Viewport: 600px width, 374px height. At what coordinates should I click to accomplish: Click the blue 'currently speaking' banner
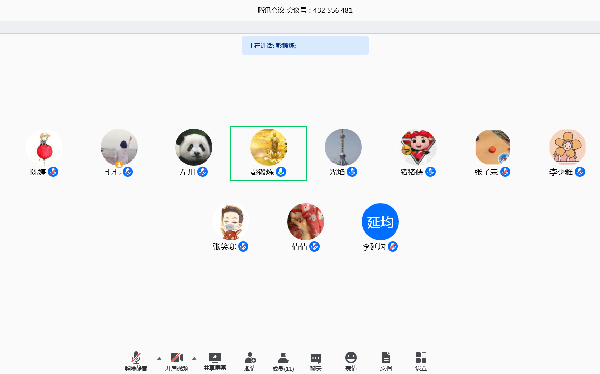(305, 46)
